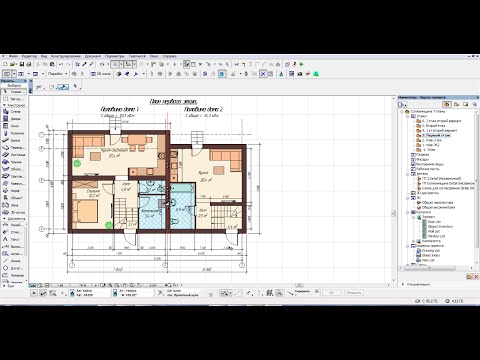
Task: Select the Roof (Крыша) tool
Action: pyautogui.click(x=13, y=162)
